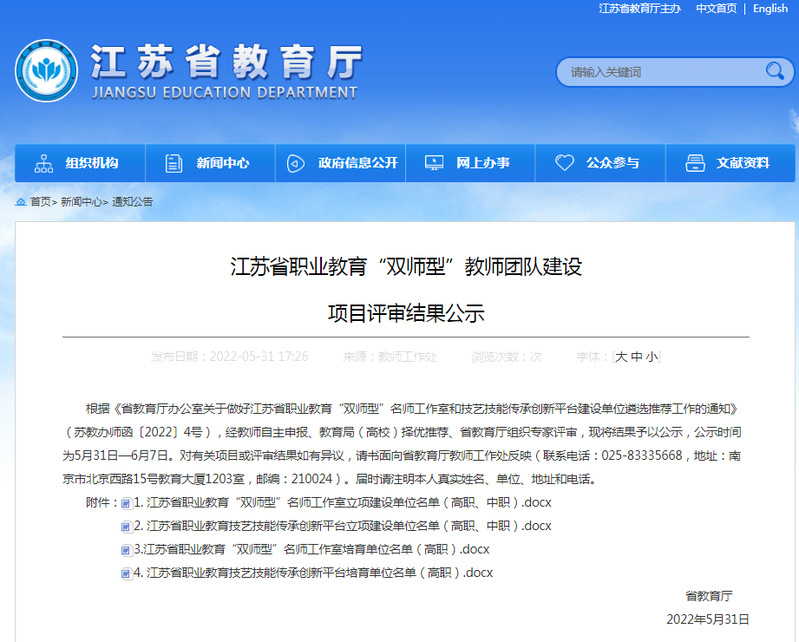Open the 组织机构 menu

[91, 163]
